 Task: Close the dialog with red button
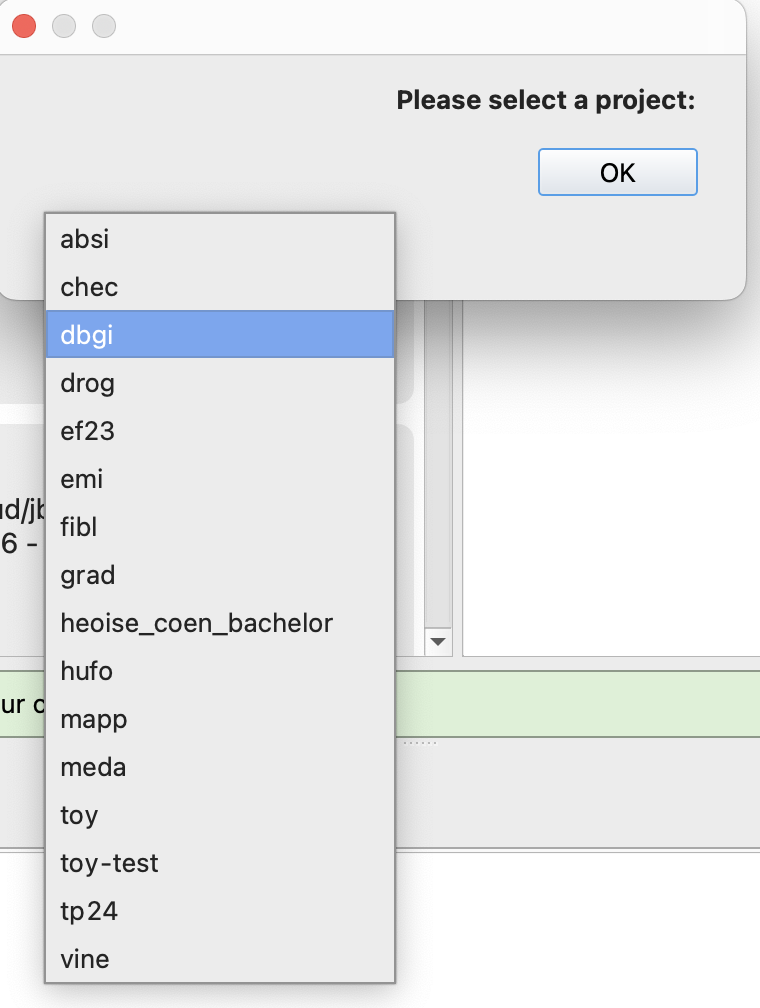point(23,27)
